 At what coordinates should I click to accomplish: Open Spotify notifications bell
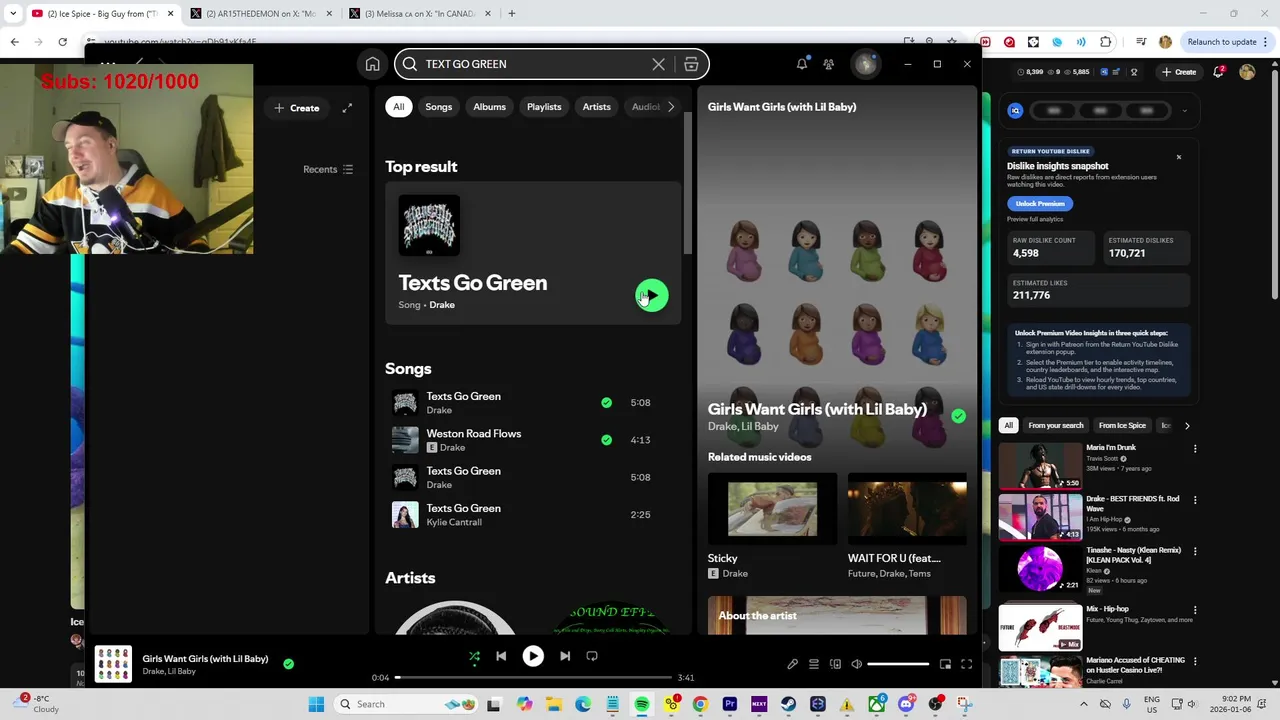pyautogui.click(x=801, y=64)
